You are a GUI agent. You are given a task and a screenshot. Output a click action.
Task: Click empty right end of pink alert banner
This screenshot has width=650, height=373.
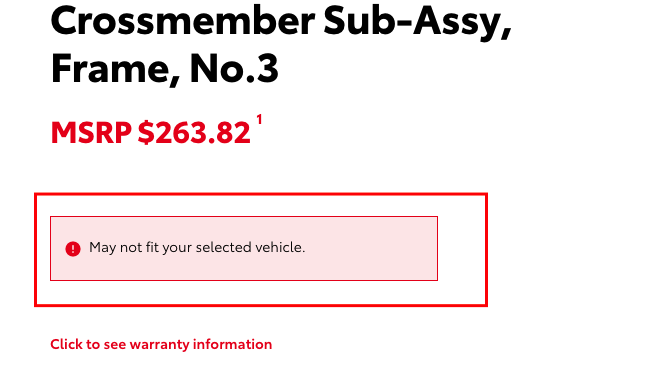point(373,248)
